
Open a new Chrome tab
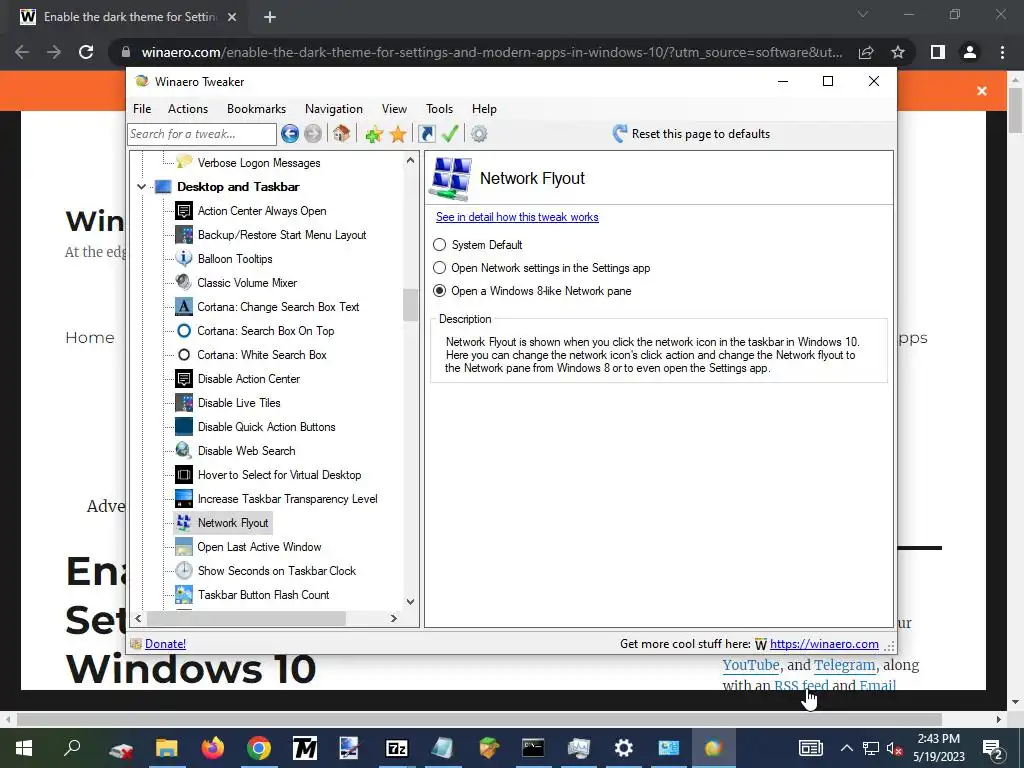coord(270,17)
